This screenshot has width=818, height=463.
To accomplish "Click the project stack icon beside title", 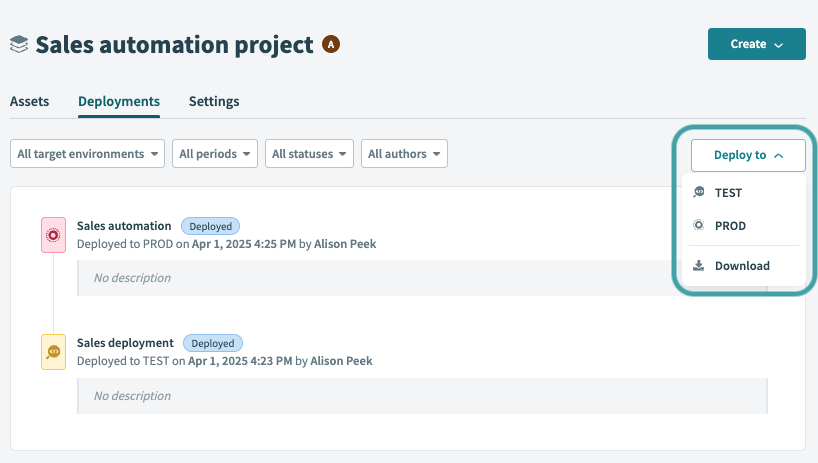I will tap(19, 44).
